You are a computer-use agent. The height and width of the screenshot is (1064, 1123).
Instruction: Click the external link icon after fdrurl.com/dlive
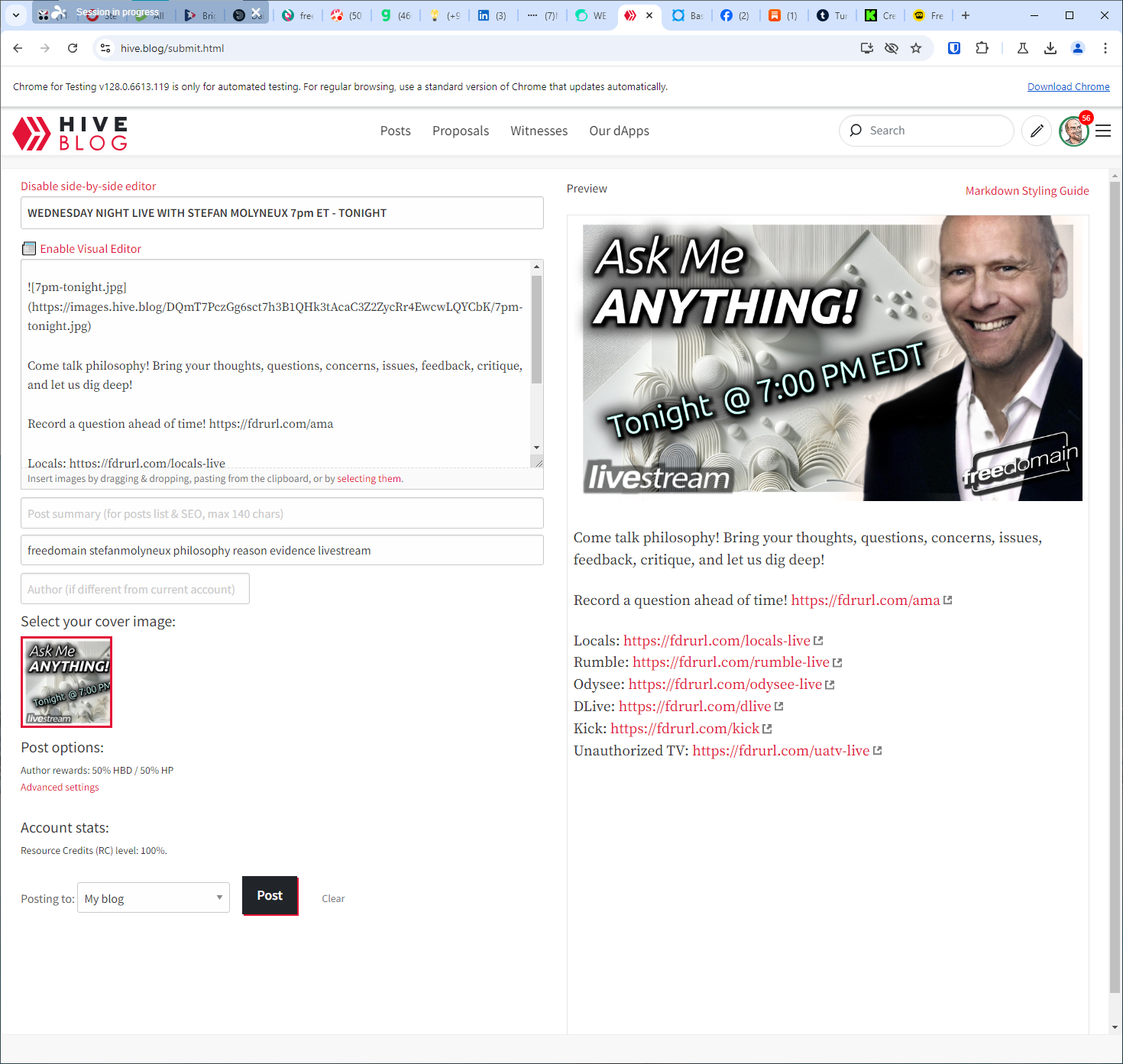click(x=778, y=707)
